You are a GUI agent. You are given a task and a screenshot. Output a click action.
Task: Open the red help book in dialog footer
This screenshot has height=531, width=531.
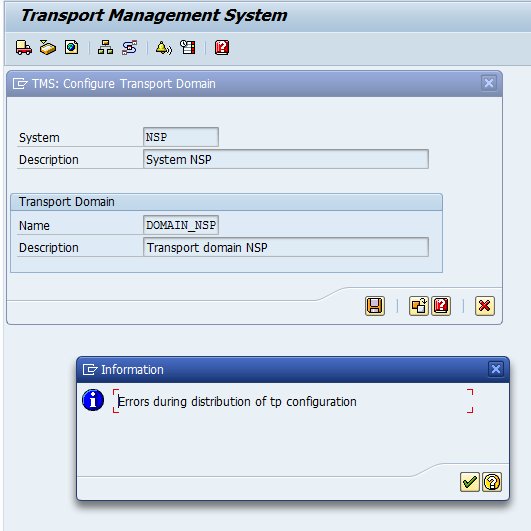coord(441,306)
